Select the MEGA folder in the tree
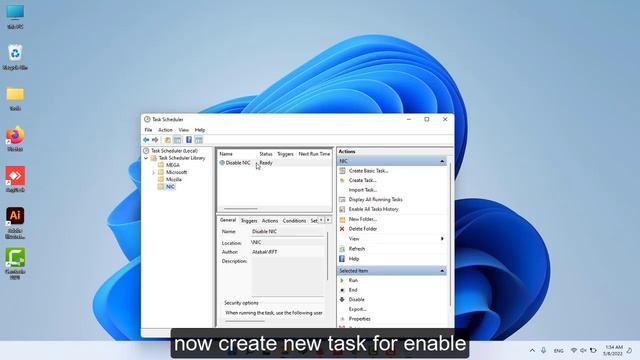The height and width of the screenshot is (360, 640). pyautogui.click(x=173, y=165)
